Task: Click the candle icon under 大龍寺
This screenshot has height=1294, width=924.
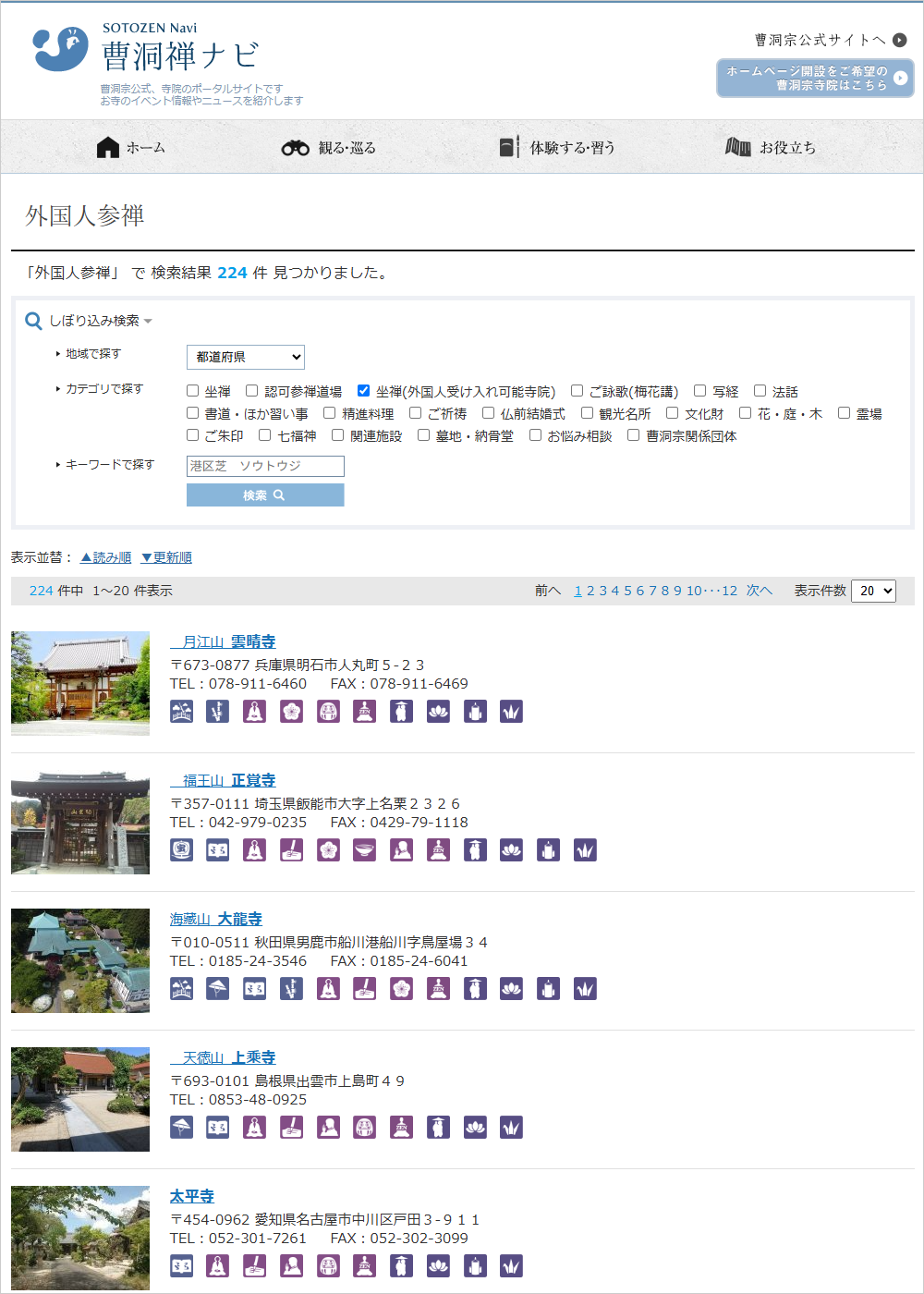Action: click(x=548, y=988)
